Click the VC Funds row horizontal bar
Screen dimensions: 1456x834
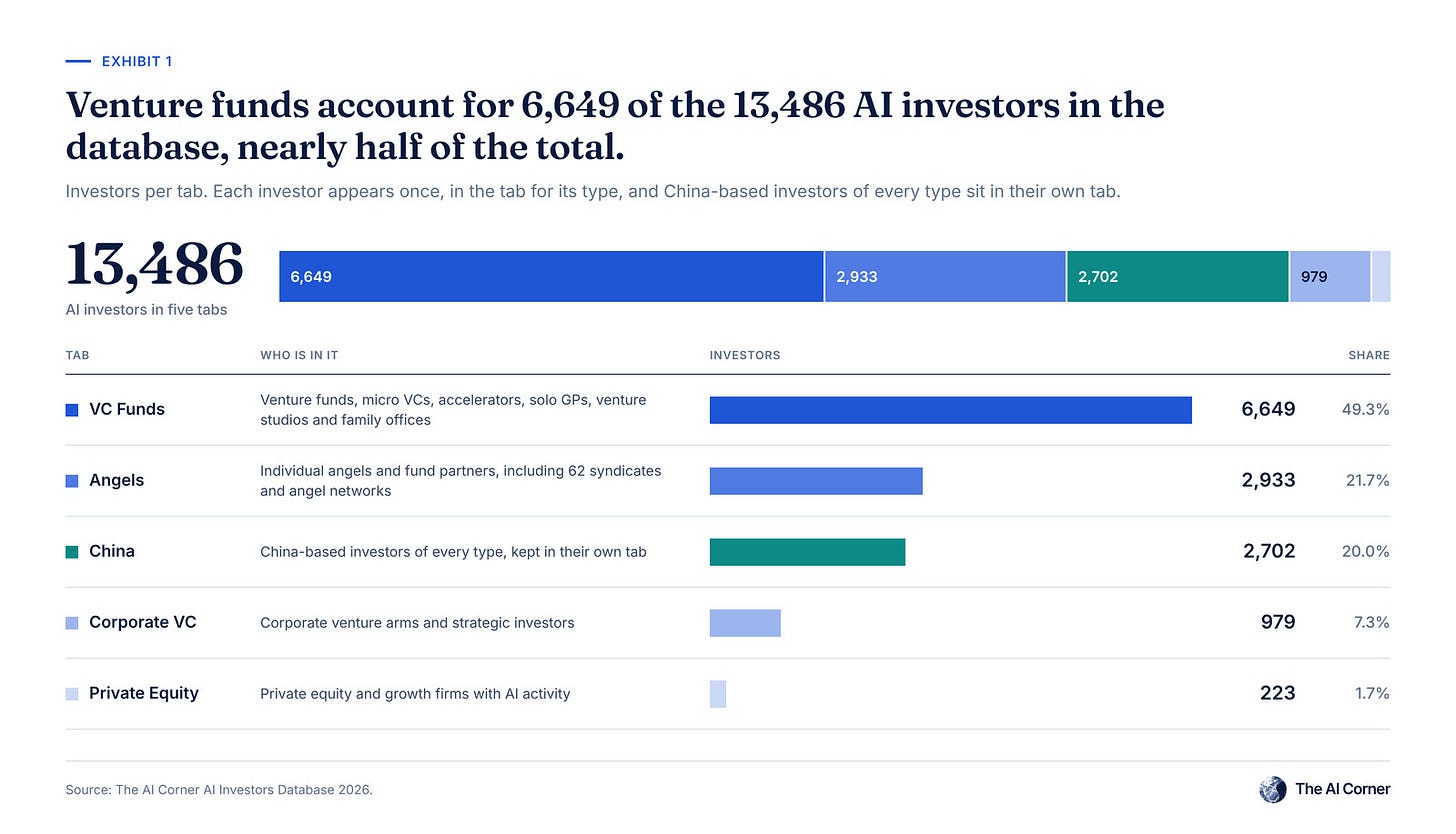951,410
